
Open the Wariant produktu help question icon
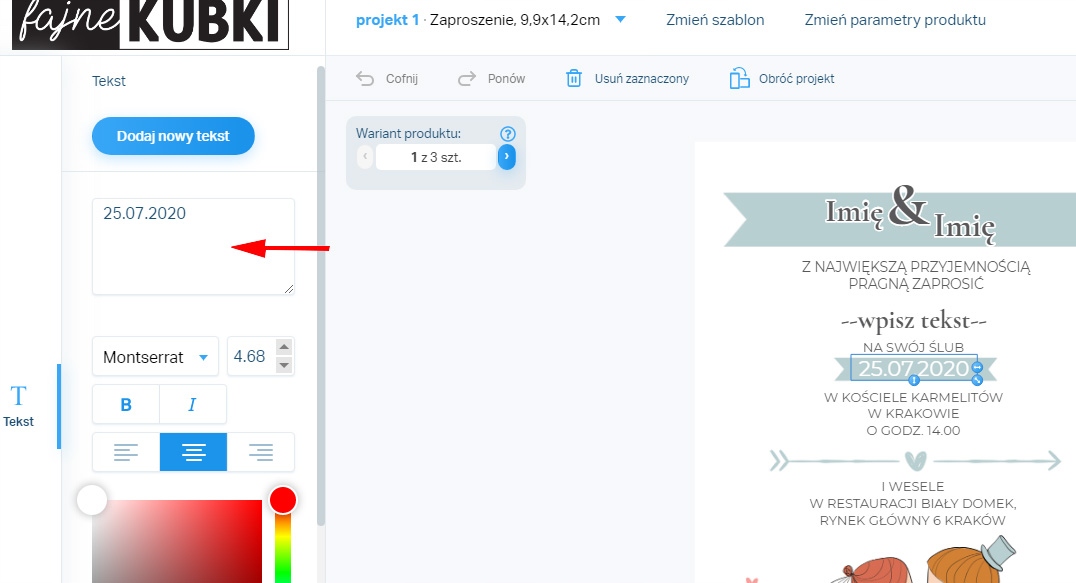pyautogui.click(x=508, y=134)
